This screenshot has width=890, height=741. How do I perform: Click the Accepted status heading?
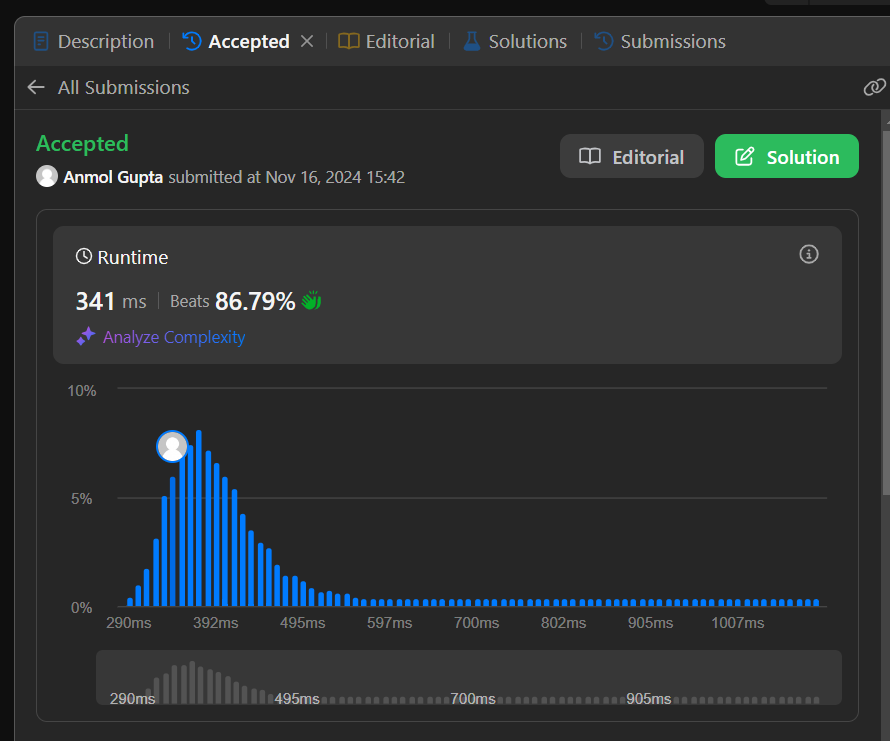click(82, 144)
